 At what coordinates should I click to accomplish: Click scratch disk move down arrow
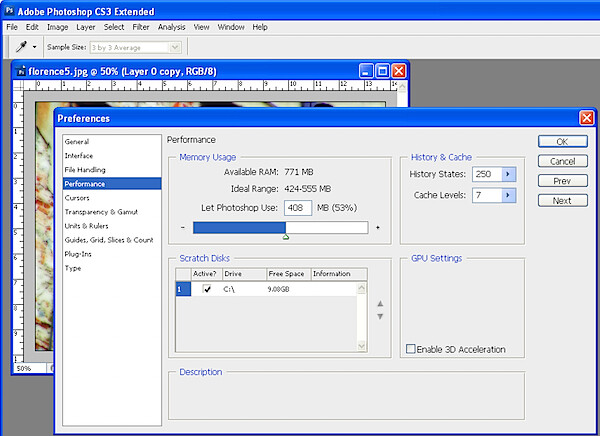tap(380, 317)
